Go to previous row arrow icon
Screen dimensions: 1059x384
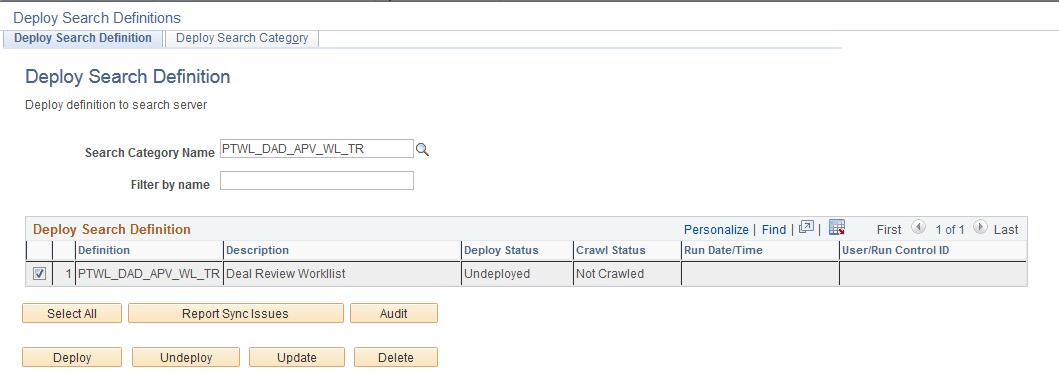coord(918,227)
